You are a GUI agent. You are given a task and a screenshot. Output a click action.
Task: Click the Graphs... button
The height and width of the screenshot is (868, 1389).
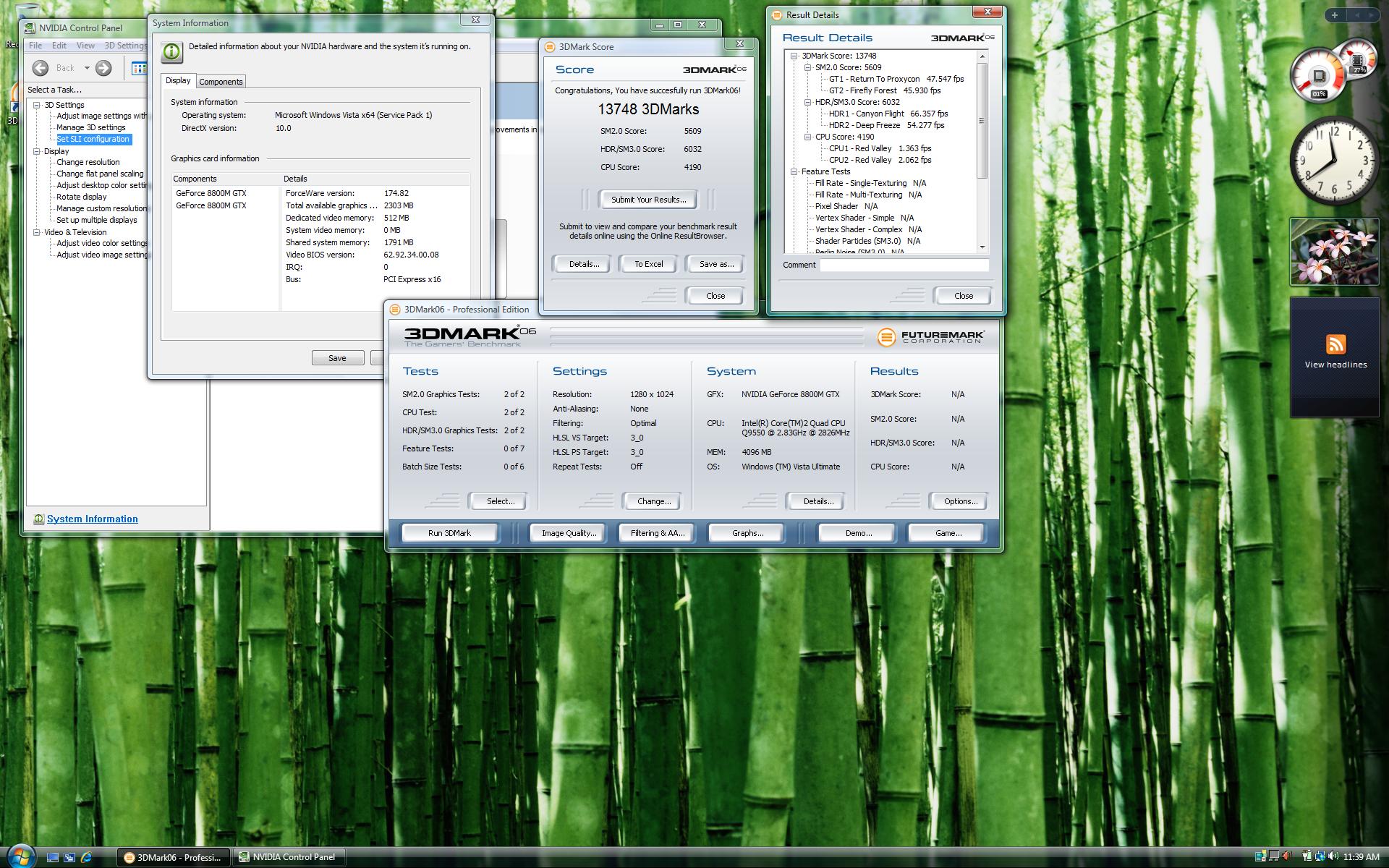click(747, 533)
